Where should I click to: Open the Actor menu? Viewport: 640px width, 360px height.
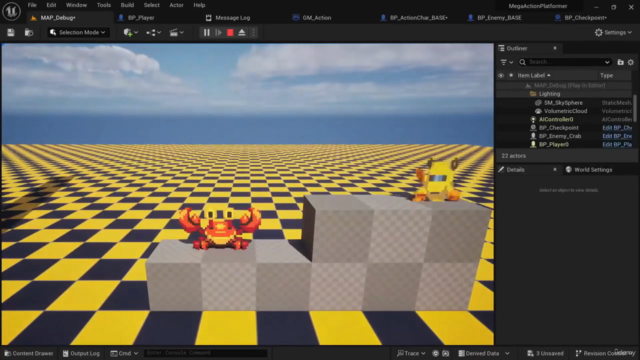pyautogui.click(x=176, y=5)
